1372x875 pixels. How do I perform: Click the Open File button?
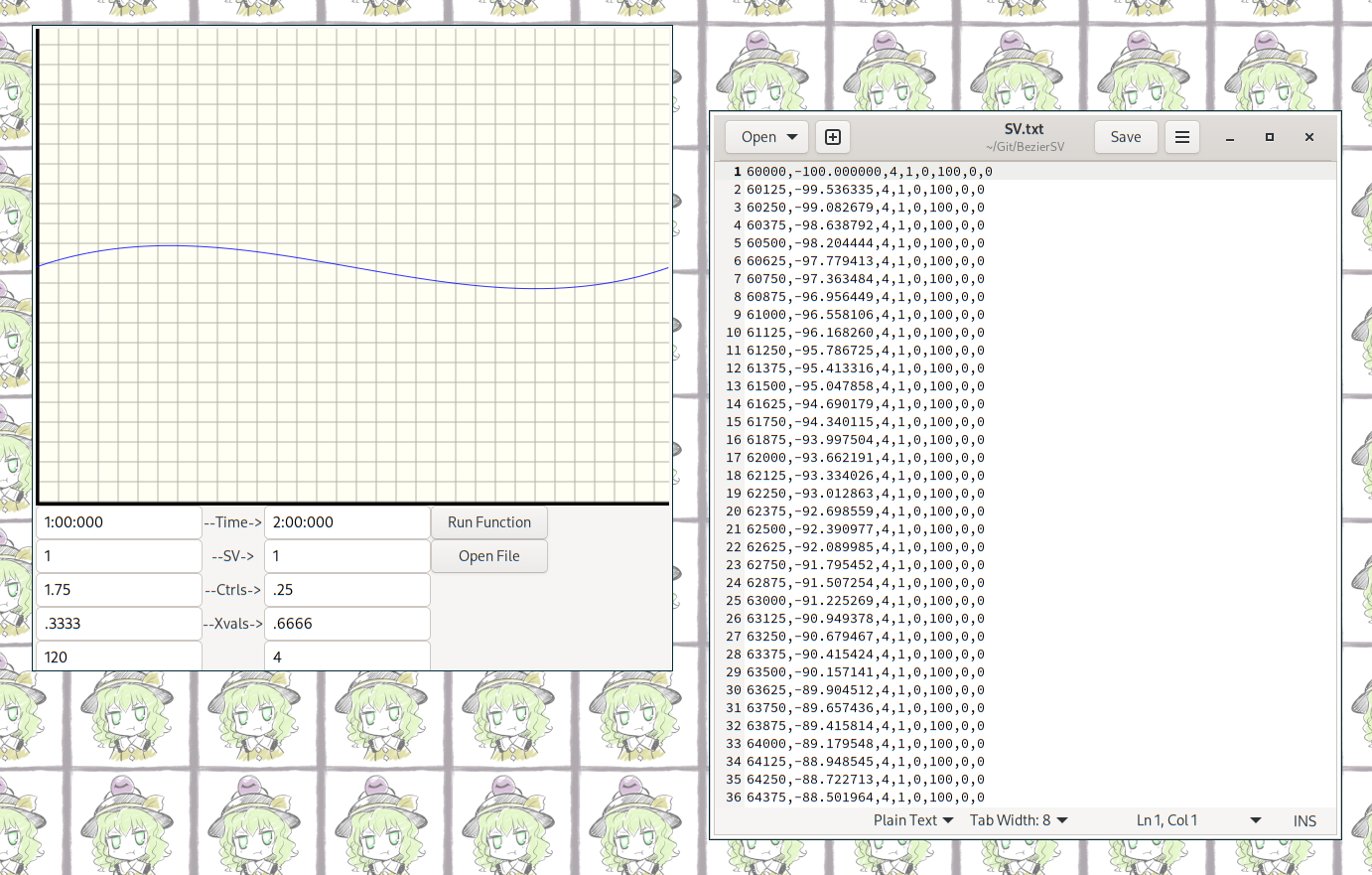point(489,556)
